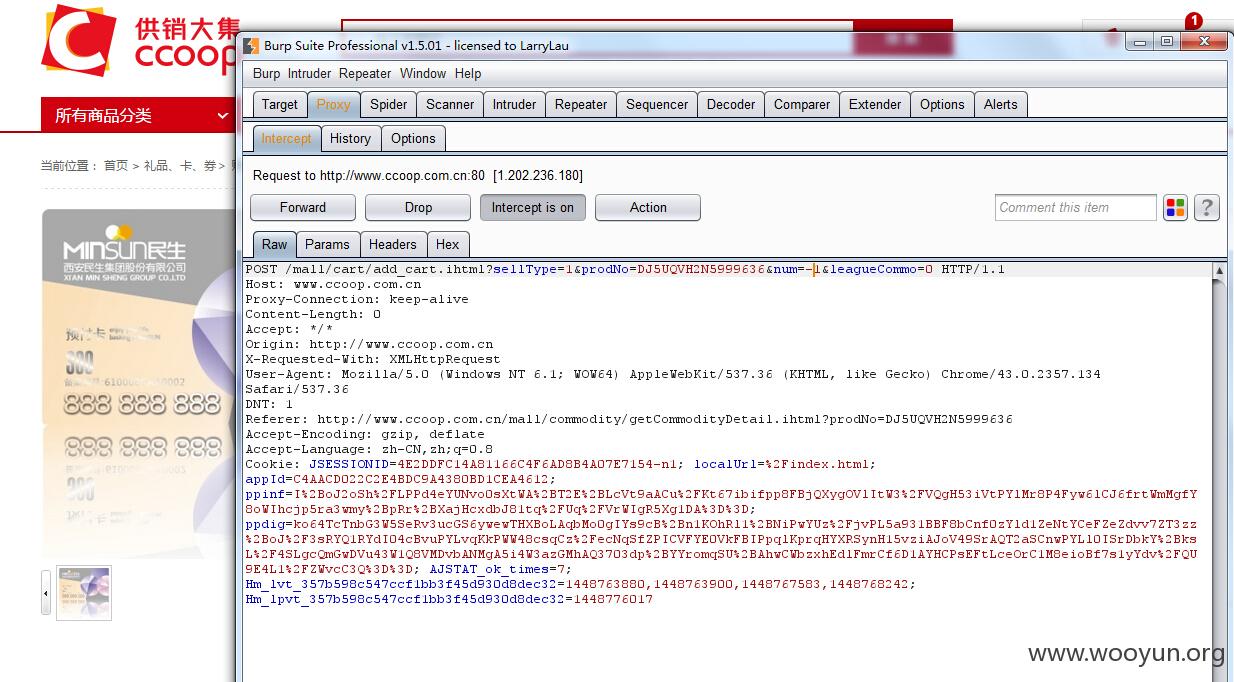Drop the intercepted request
The height and width of the screenshot is (682, 1234).
pyautogui.click(x=418, y=207)
